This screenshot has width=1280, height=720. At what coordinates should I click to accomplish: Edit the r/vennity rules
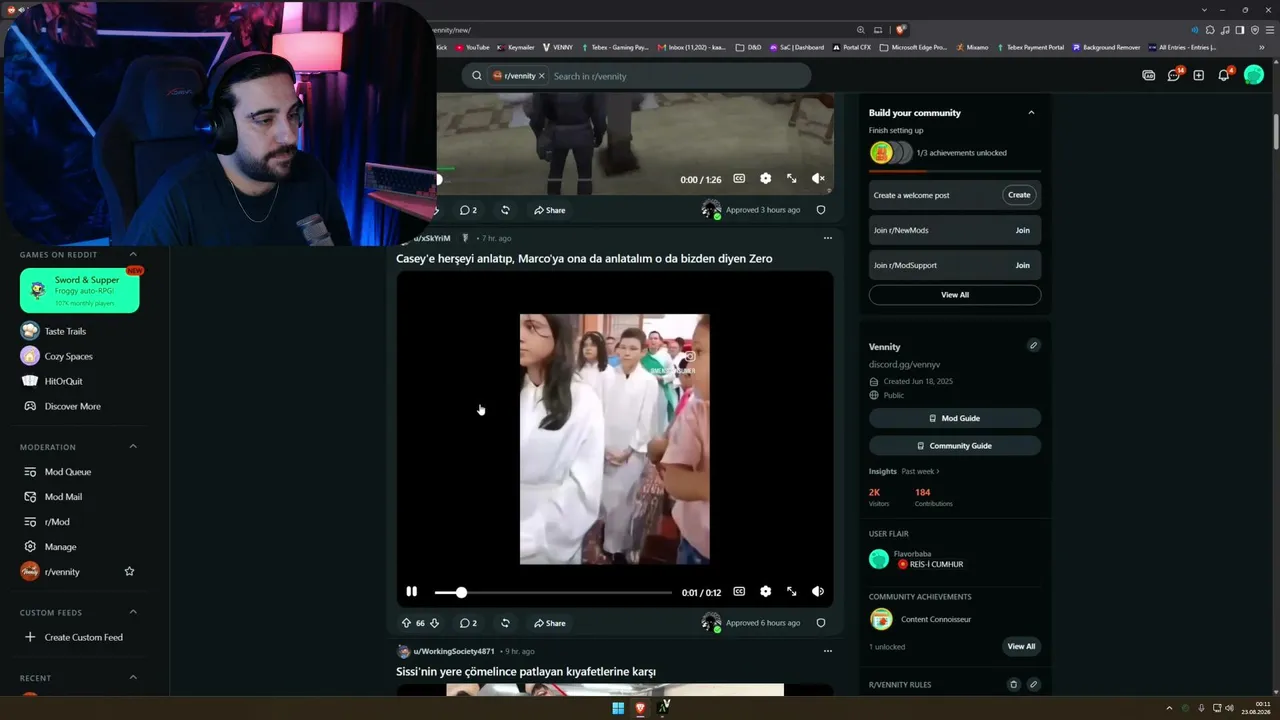1033,685
